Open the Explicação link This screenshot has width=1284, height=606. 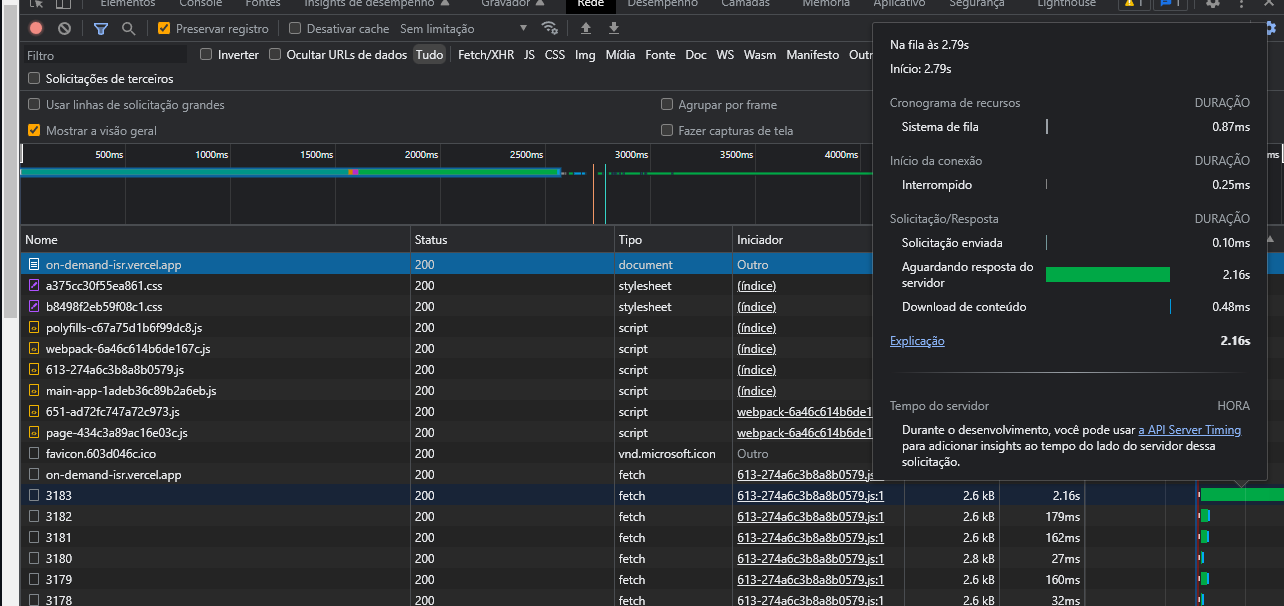tap(917, 341)
